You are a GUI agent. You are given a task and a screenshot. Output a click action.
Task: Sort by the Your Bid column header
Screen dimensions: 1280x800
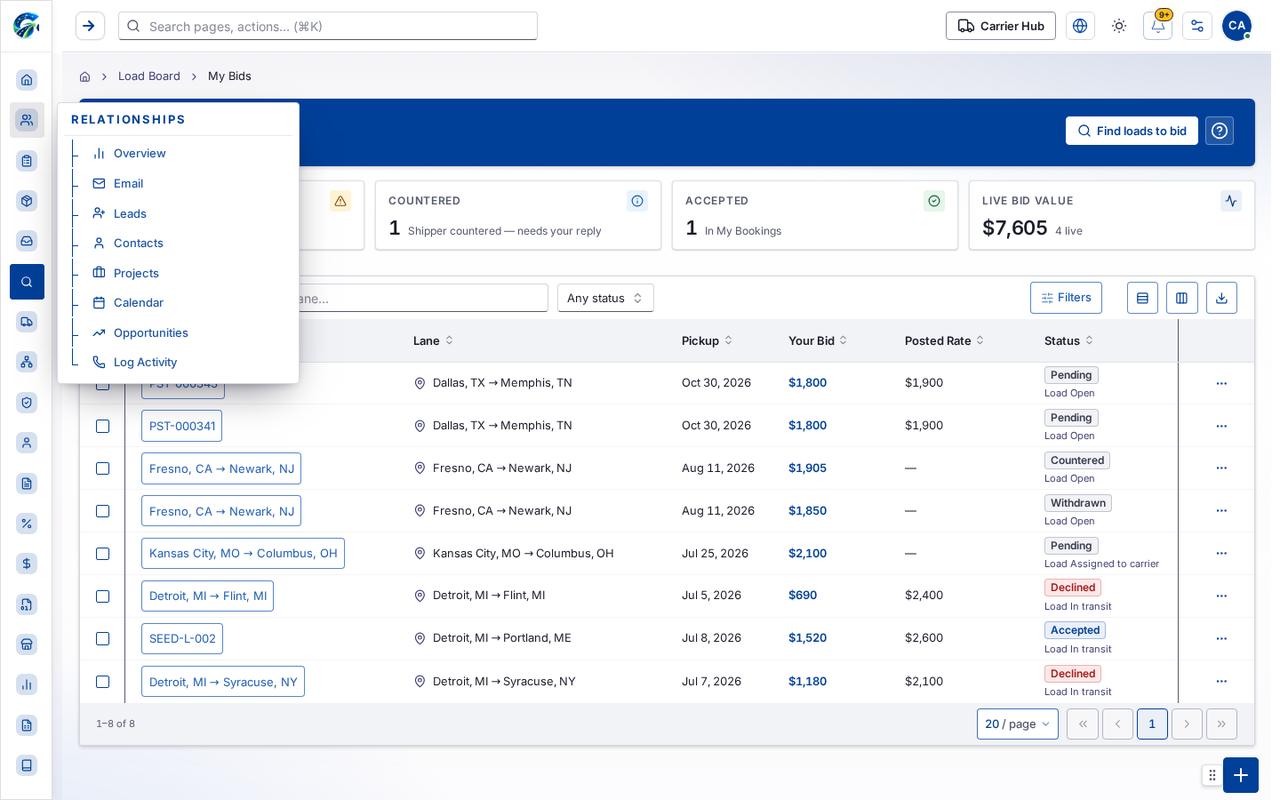817,341
